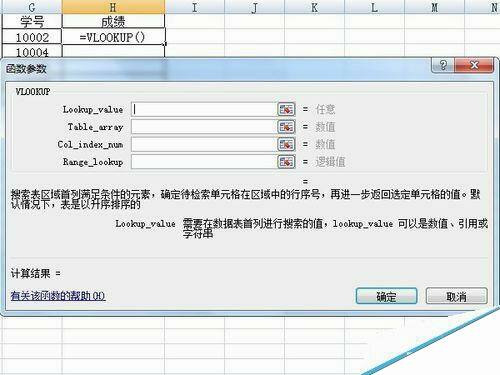Screen dimensions: 500x375
Task: Focus the Table_array input field
Action: tap(203, 127)
